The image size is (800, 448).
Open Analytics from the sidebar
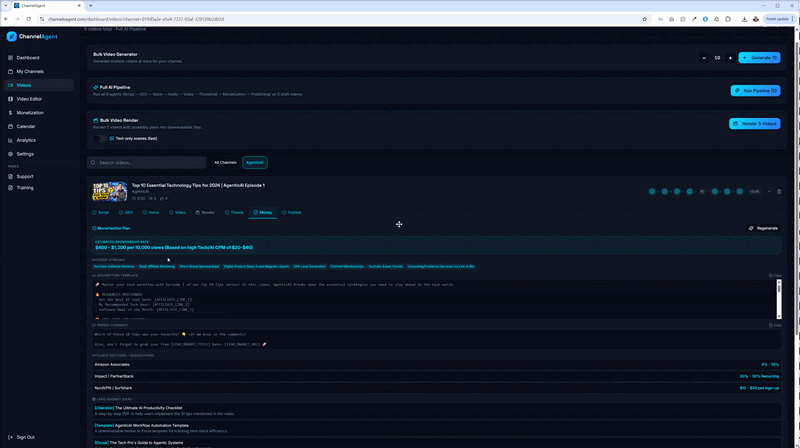[x=25, y=140]
